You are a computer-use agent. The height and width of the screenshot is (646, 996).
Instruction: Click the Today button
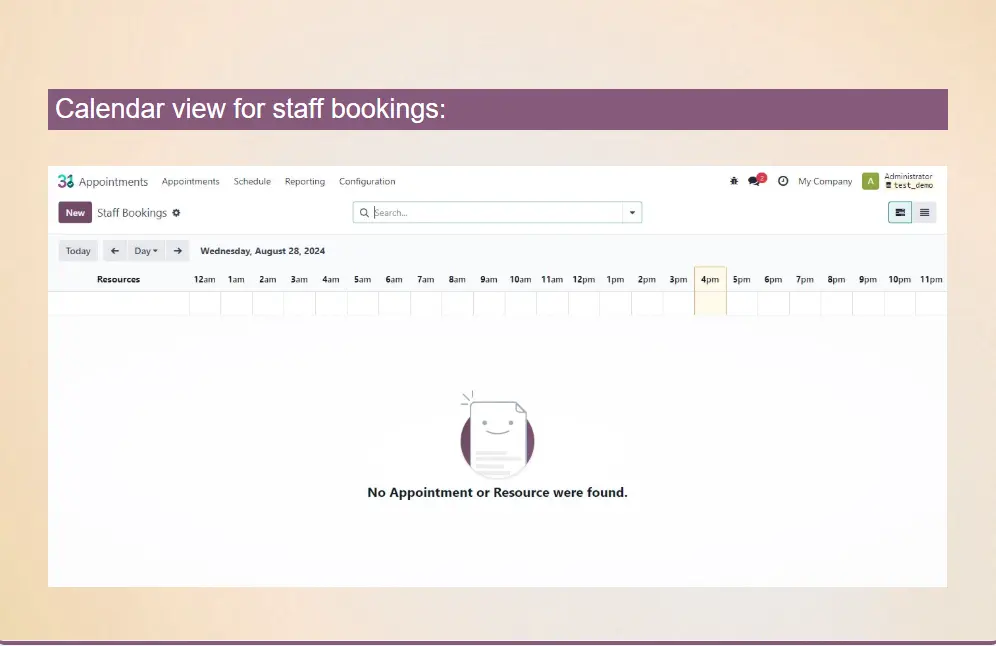click(x=78, y=251)
